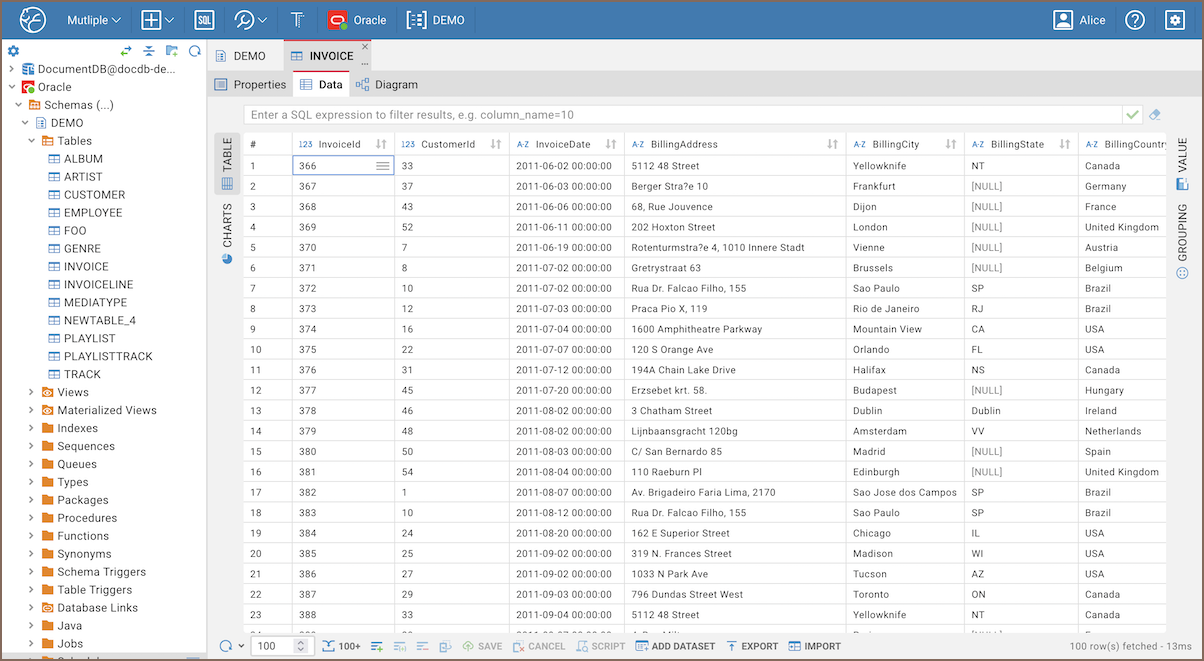Open the SQL editor icon
Screen dimensions: 1204x661
(x=204, y=20)
